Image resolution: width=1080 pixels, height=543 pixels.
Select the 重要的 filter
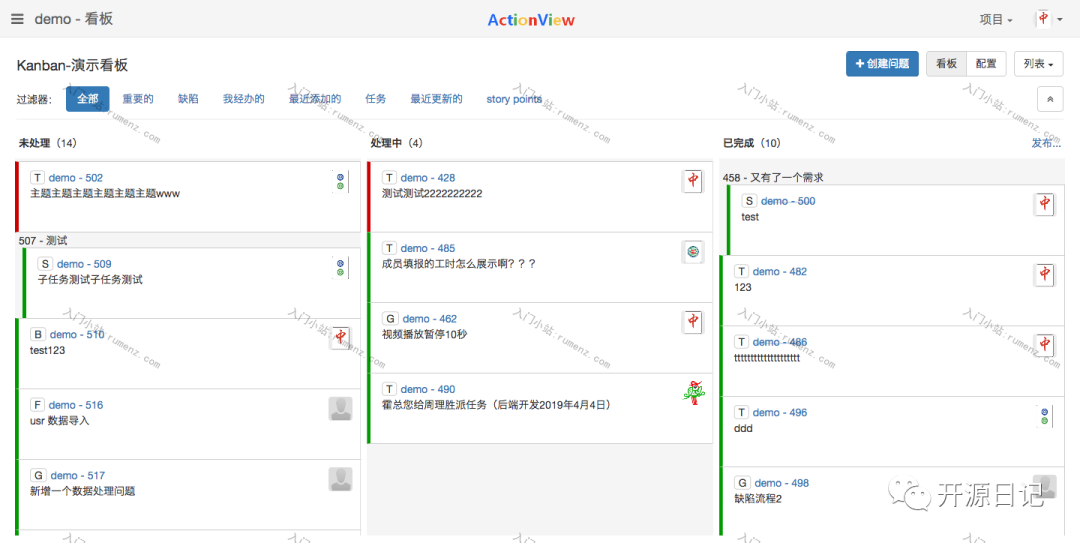coord(138,99)
